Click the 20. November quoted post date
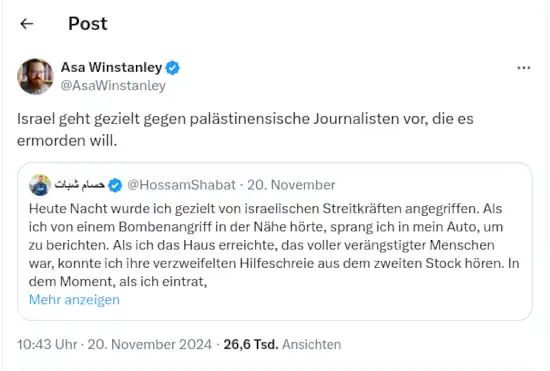 click(x=291, y=185)
